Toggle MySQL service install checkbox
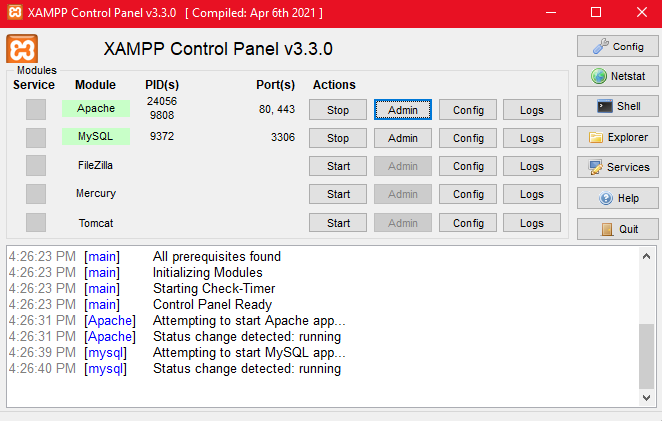The image size is (662, 421). coord(36,138)
